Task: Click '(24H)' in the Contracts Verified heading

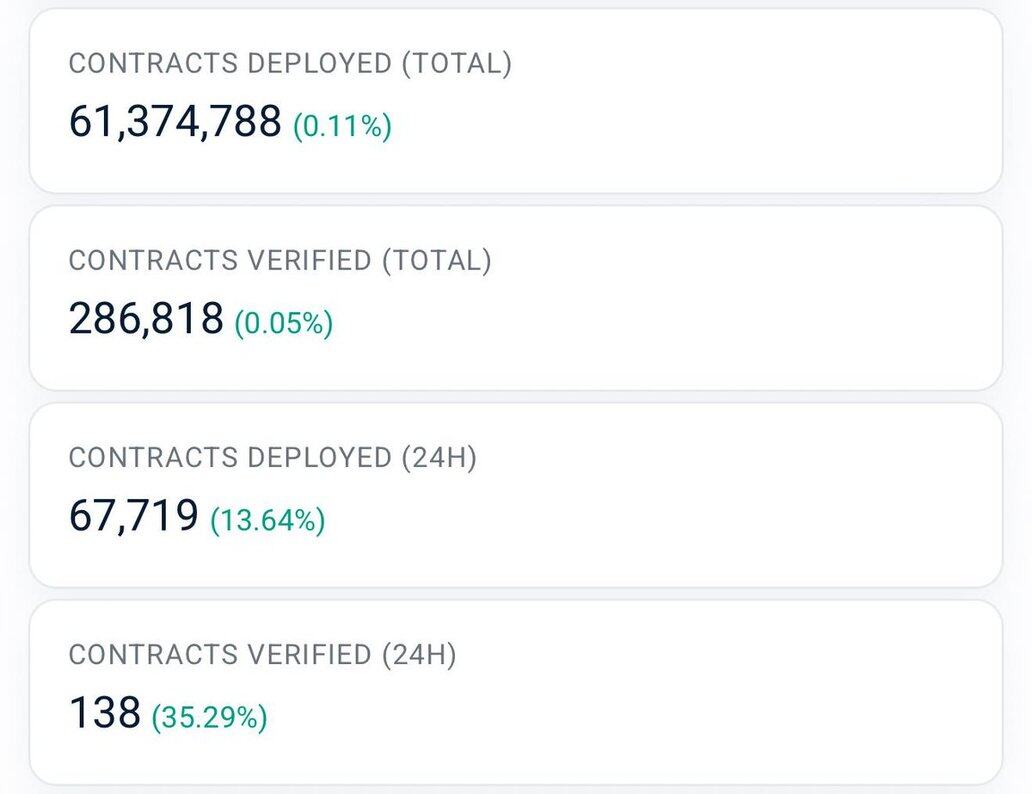Action: point(418,655)
